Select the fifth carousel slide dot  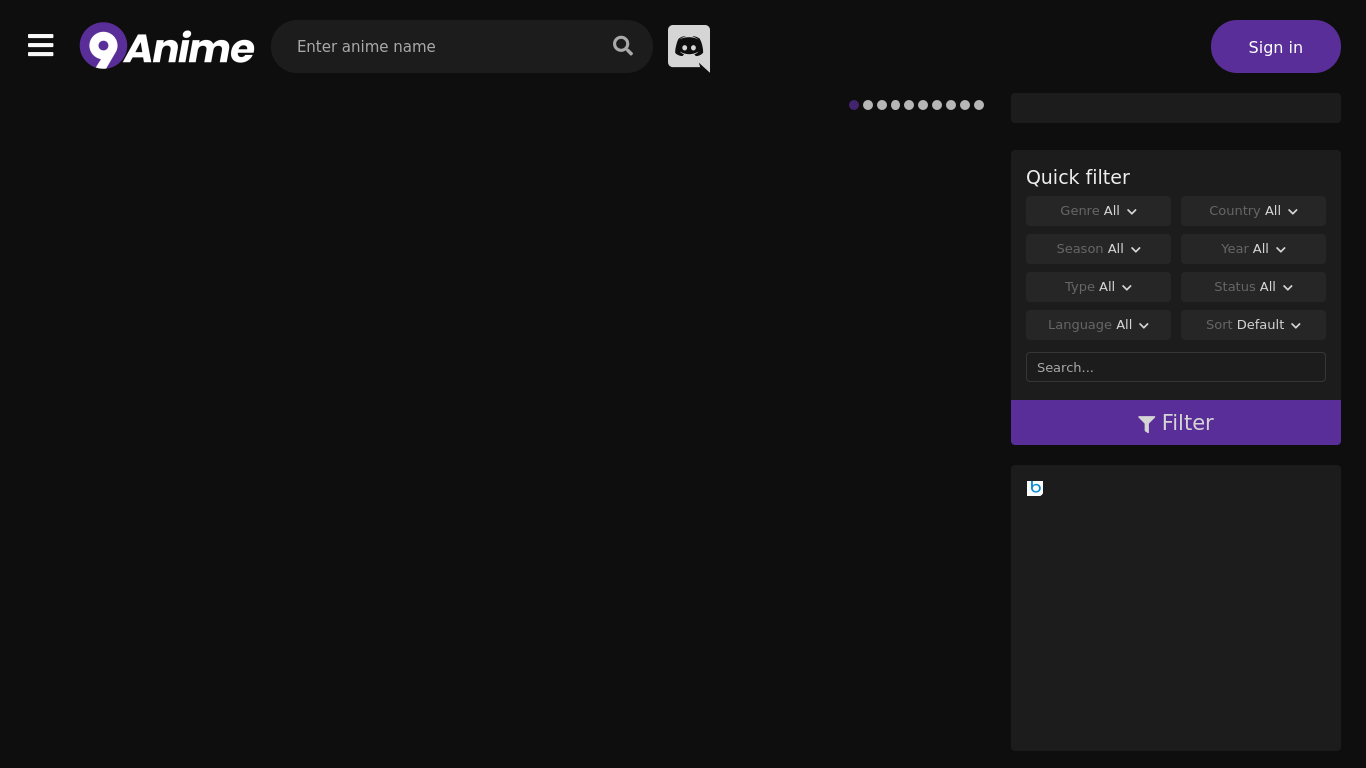click(x=909, y=105)
